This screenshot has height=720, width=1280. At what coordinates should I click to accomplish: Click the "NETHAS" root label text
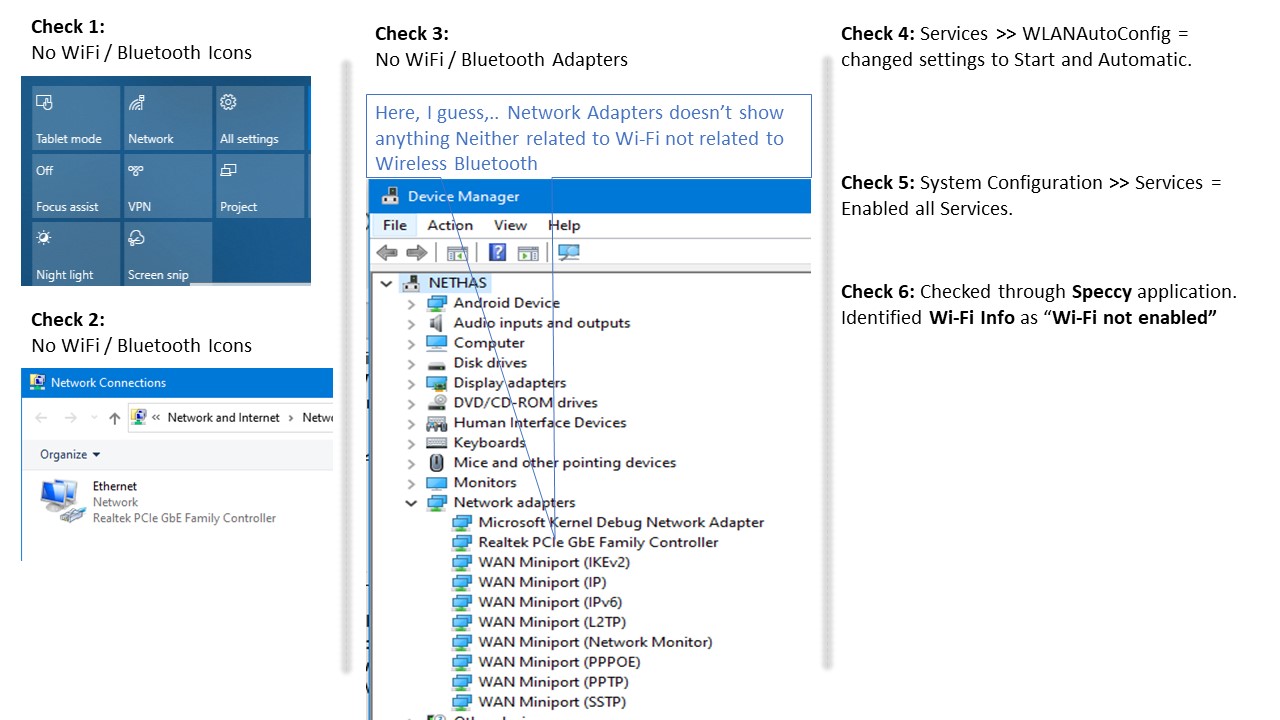tap(458, 283)
